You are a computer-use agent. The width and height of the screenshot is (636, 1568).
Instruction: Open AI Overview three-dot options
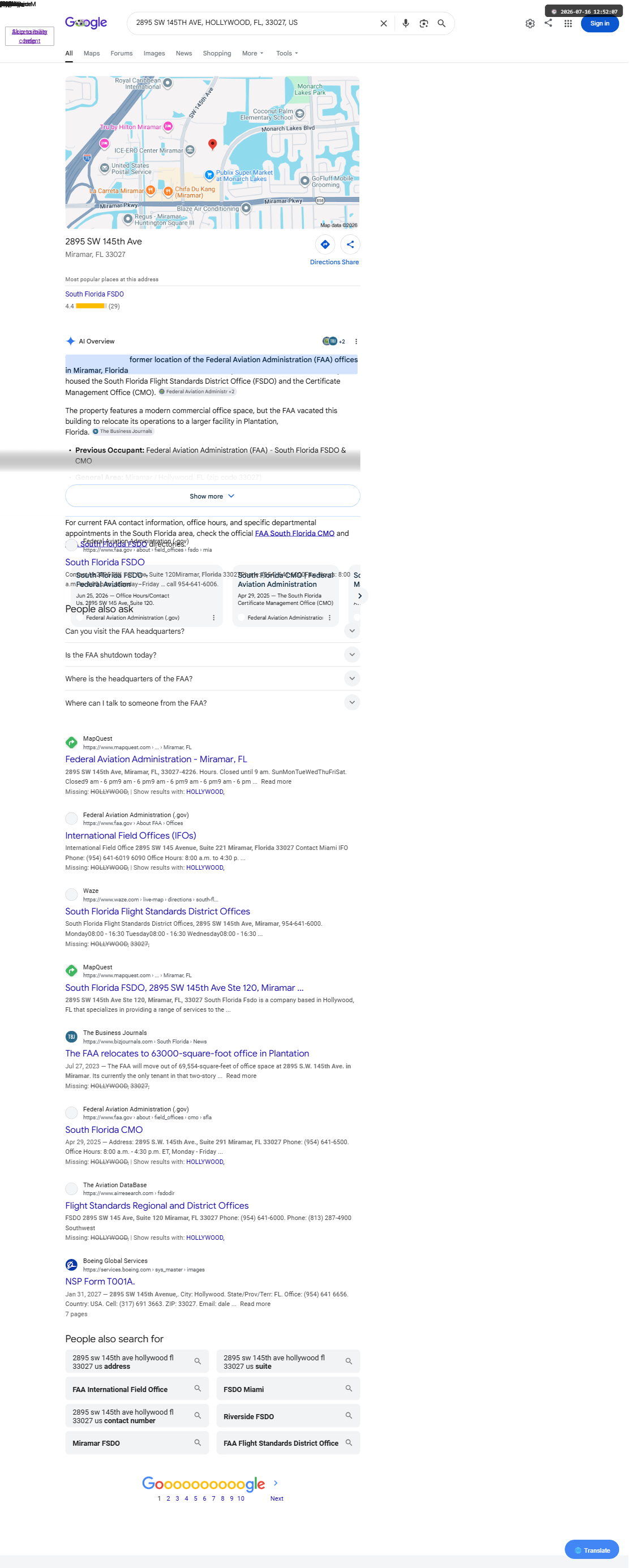tap(356, 341)
